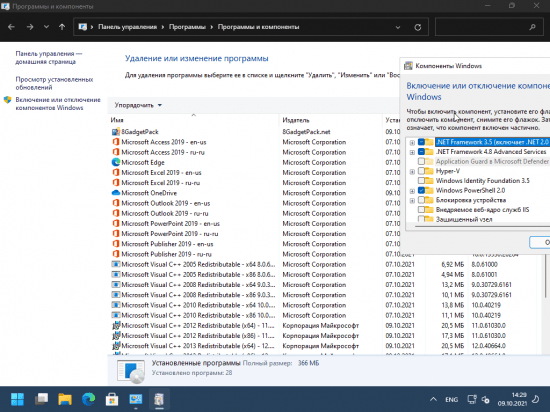
Task: Expand 'Блокировка устройства' tree node
Action: tap(412, 201)
